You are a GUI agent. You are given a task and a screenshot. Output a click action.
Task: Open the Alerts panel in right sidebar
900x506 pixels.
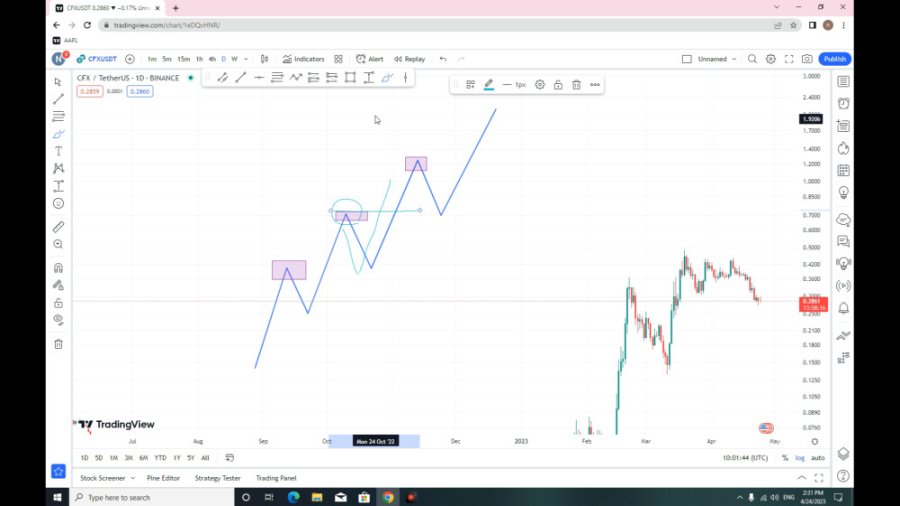click(x=844, y=103)
